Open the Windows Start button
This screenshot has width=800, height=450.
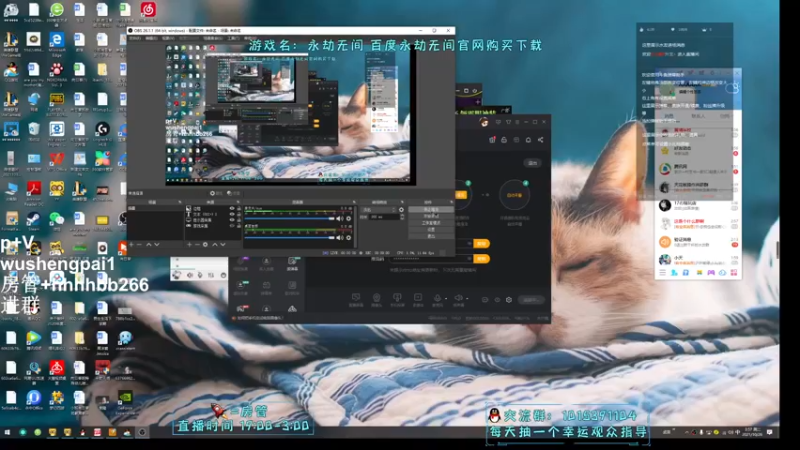[x=7, y=432]
